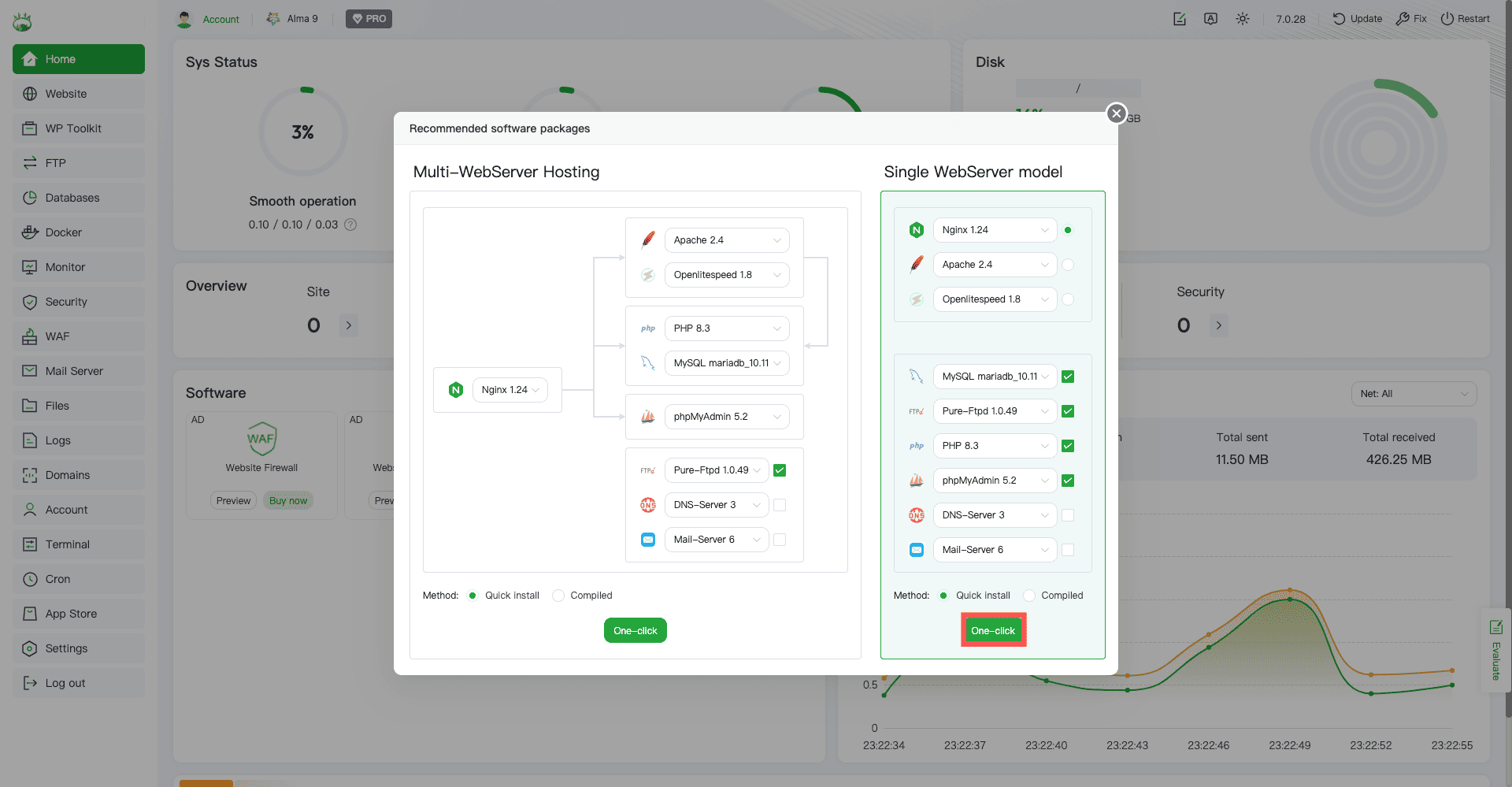Click the load status help icon

351,225
